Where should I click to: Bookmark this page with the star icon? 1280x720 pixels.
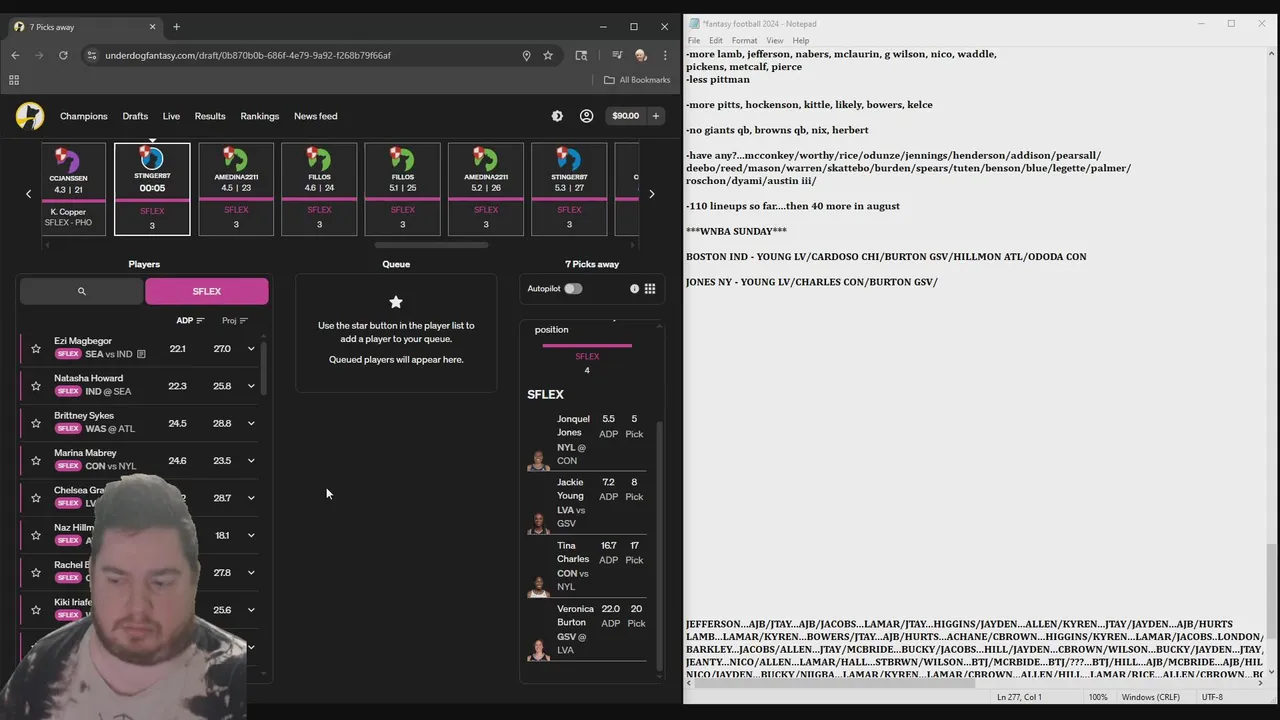point(548,55)
